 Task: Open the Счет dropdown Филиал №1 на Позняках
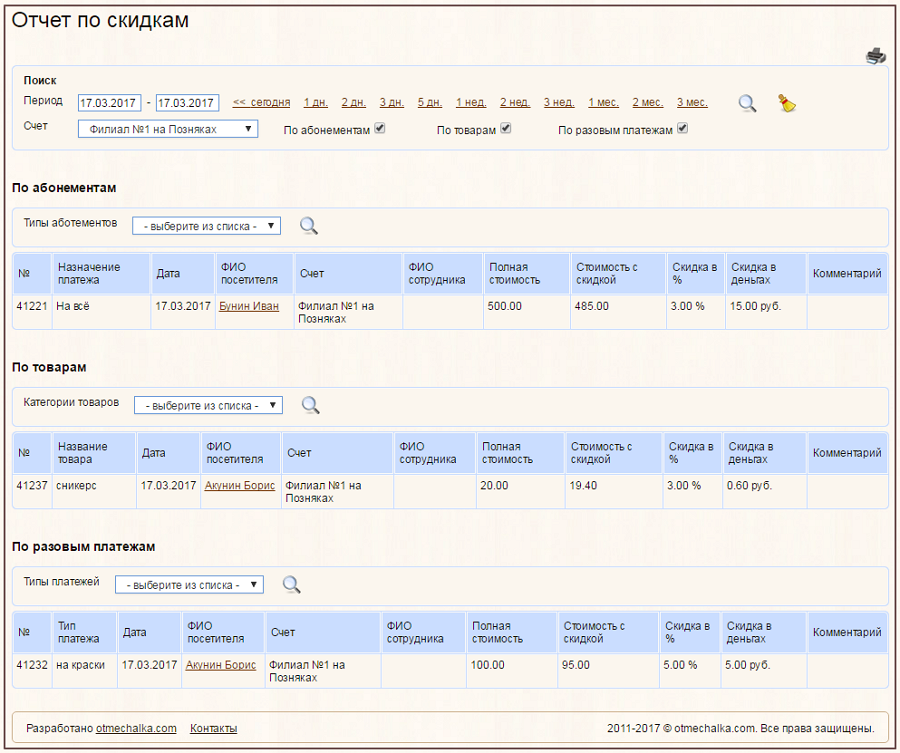tap(168, 129)
